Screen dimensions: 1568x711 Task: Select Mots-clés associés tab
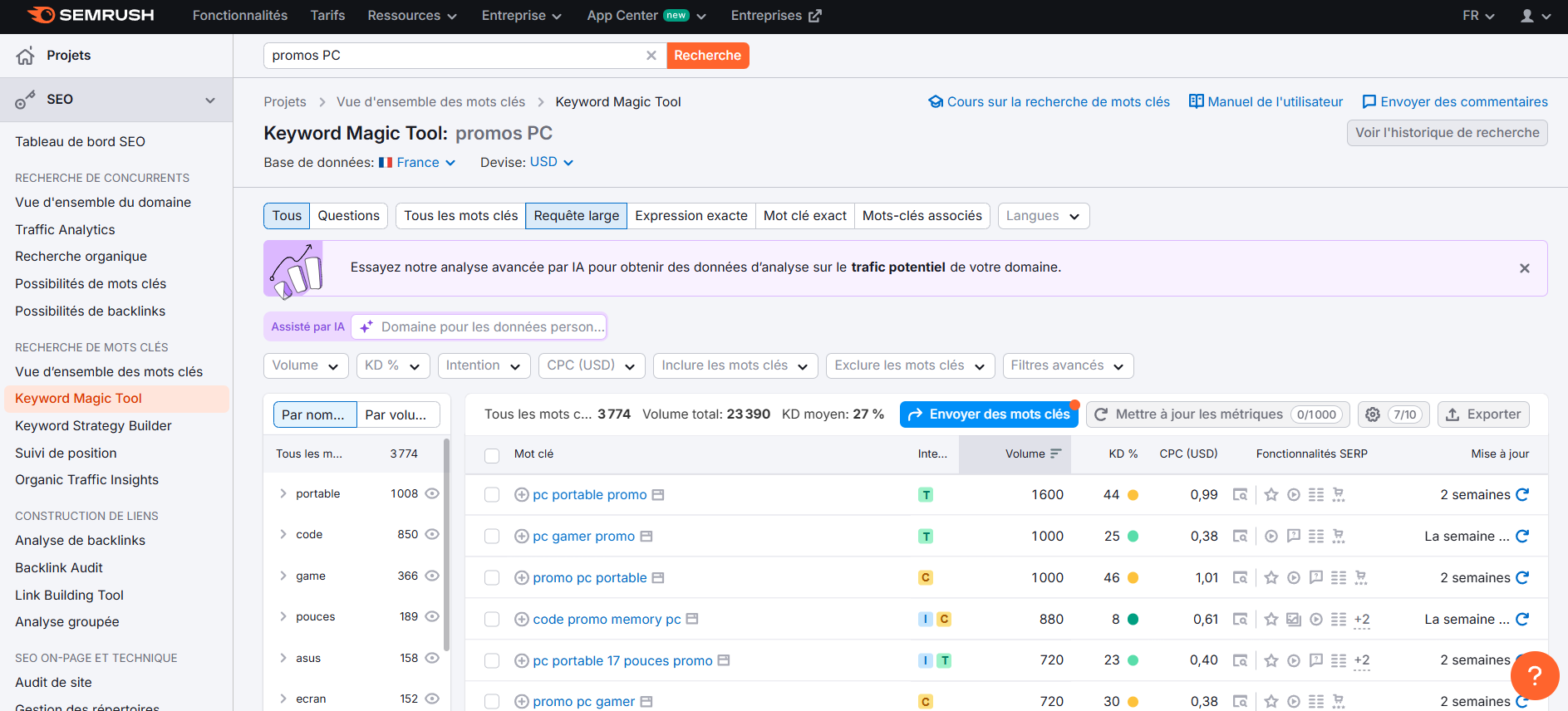[x=922, y=216]
